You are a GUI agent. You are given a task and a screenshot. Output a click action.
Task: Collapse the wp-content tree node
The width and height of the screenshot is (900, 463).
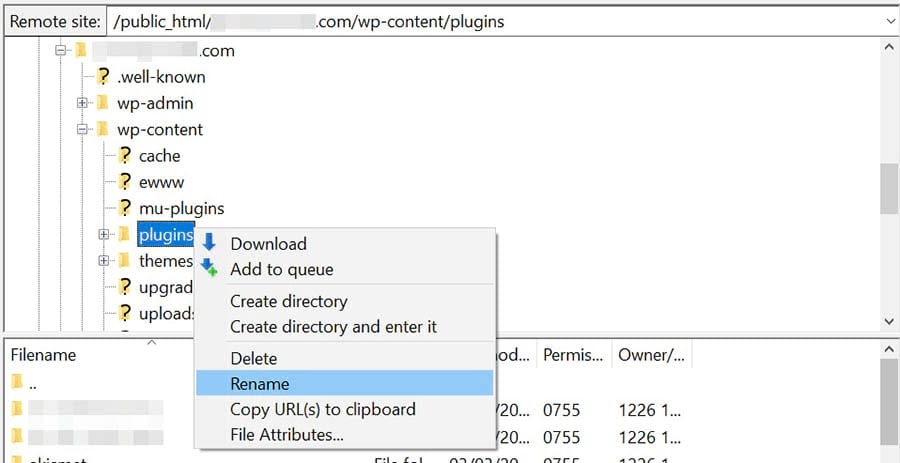82,129
